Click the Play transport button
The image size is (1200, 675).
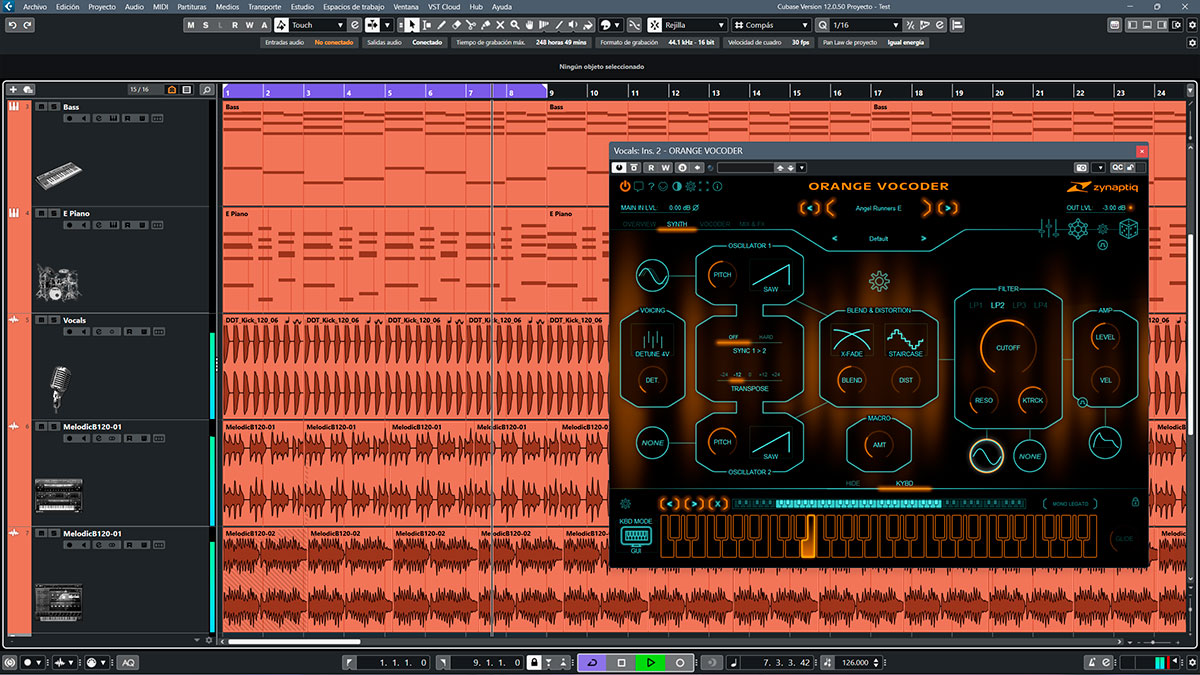[650, 662]
